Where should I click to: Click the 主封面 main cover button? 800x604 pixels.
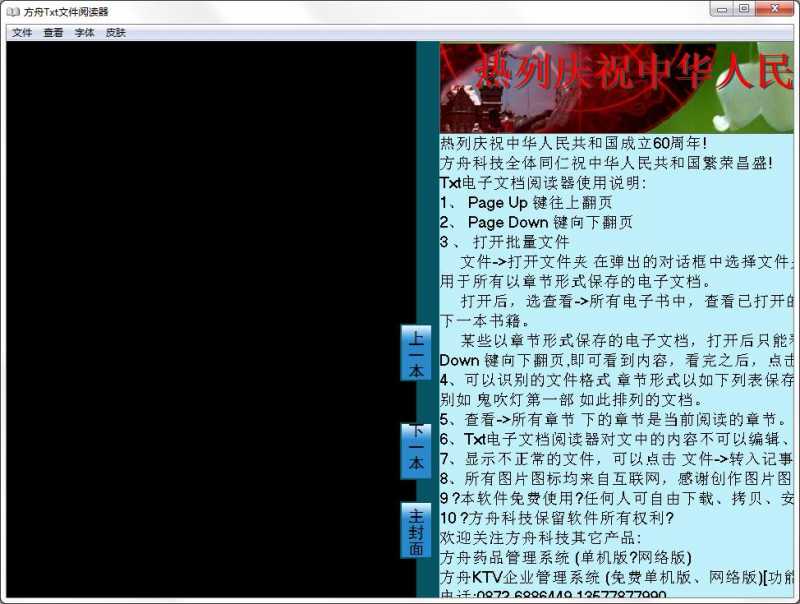(x=414, y=530)
